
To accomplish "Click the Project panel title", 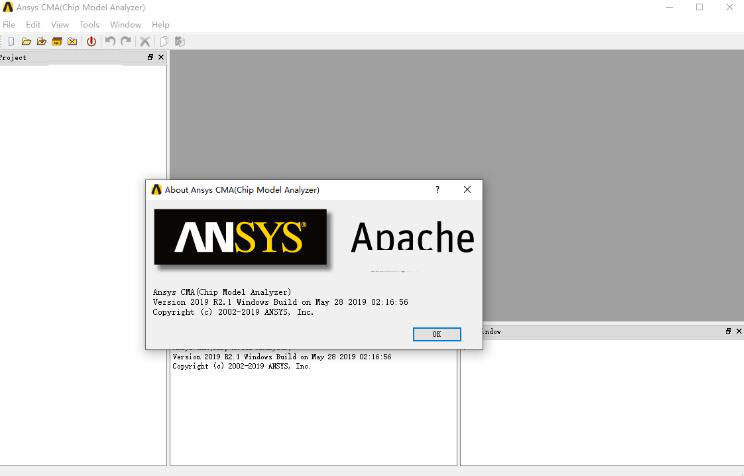I will pyautogui.click(x=13, y=57).
